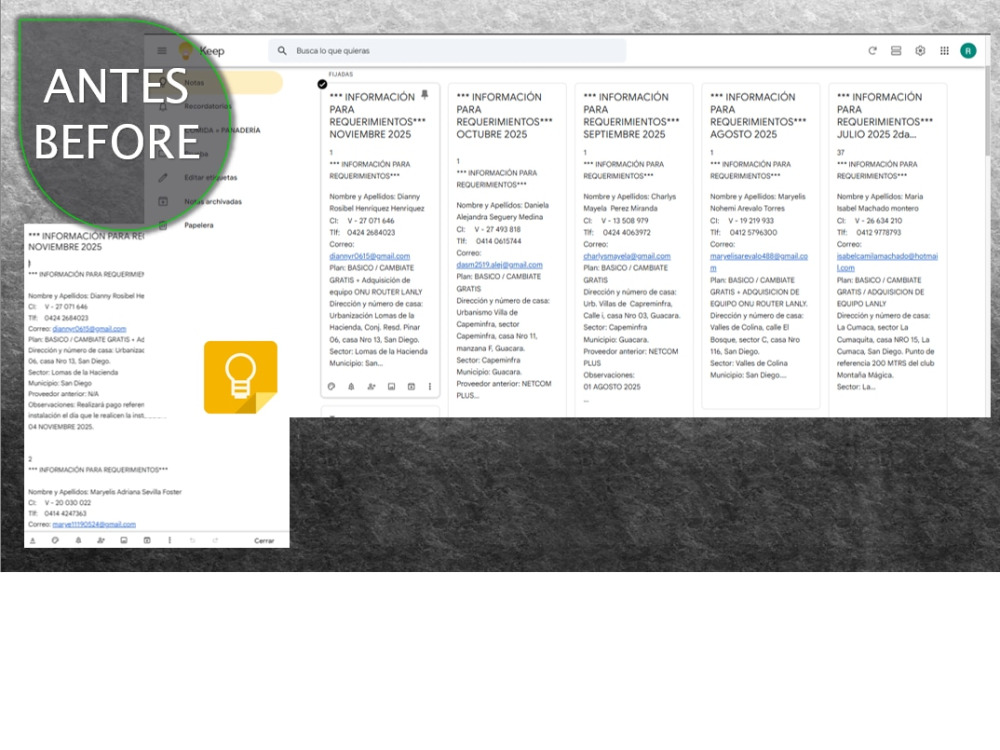1000x750 pixels.
Task: Open background options on NOVIEMBRE card
Action: click(x=332, y=386)
